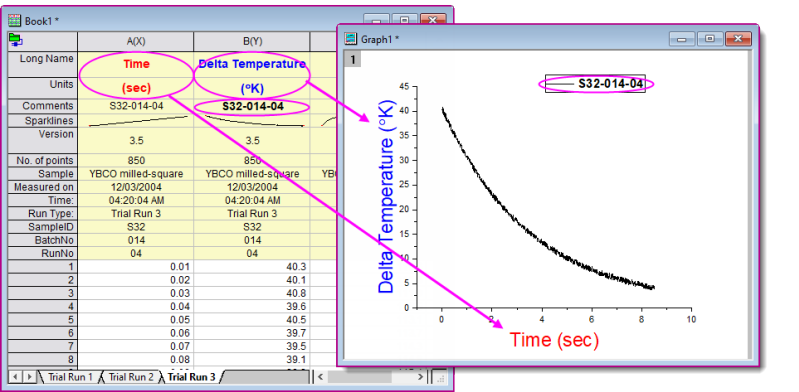This screenshot has height=392, width=799.
Task: Select row 5 header
Action: (x=43, y=320)
